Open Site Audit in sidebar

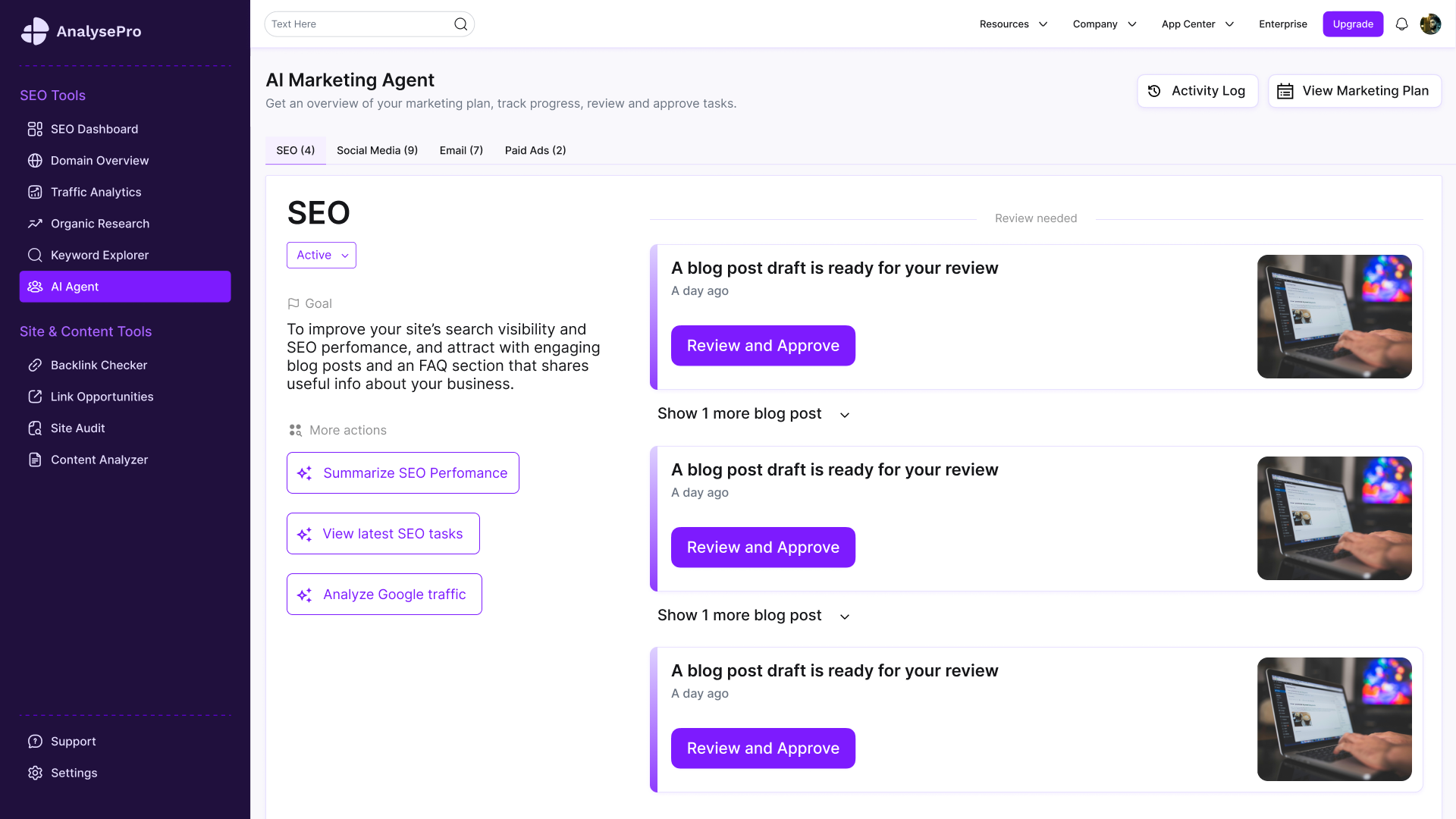point(77,428)
